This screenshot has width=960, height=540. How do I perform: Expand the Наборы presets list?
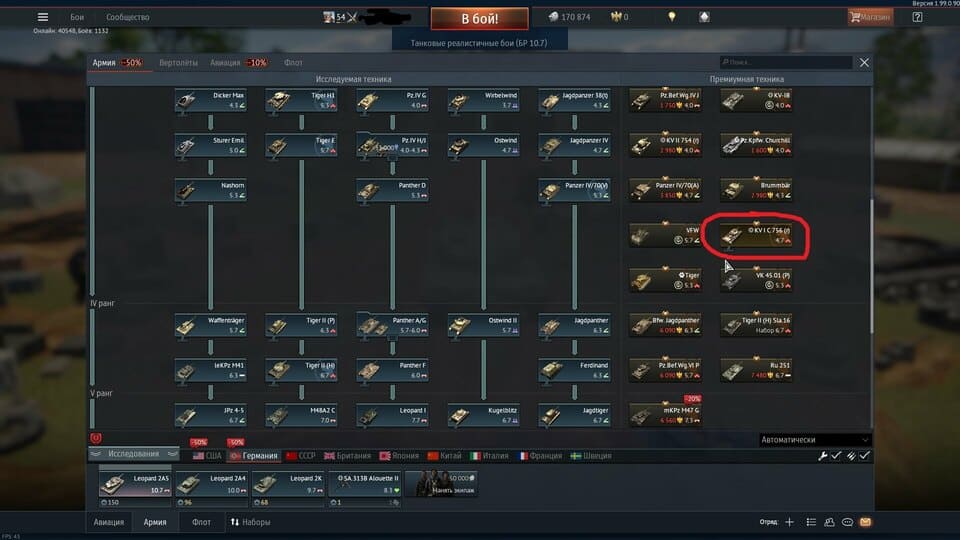250,522
